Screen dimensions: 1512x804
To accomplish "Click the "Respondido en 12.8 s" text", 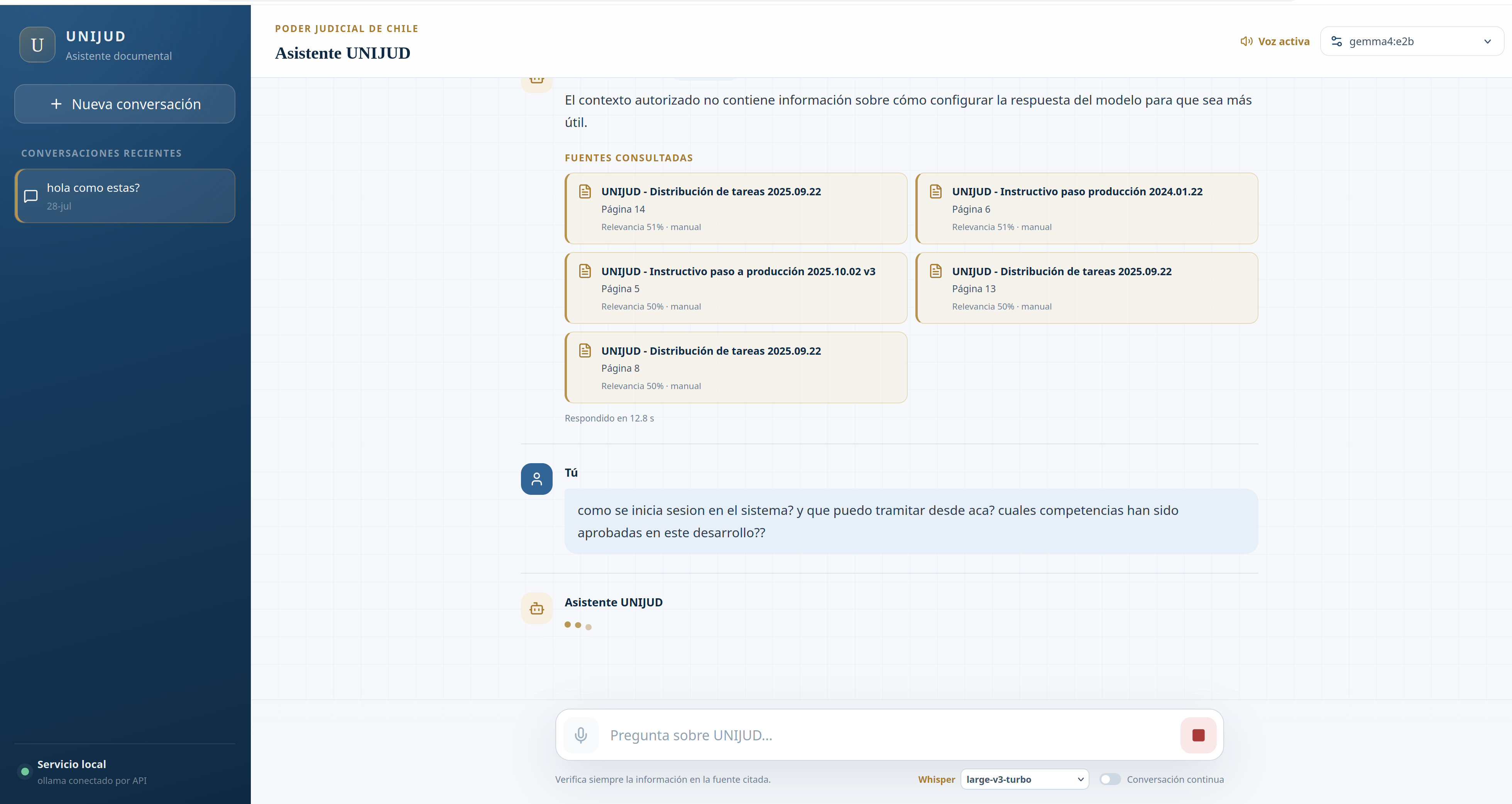I will [609, 418].
